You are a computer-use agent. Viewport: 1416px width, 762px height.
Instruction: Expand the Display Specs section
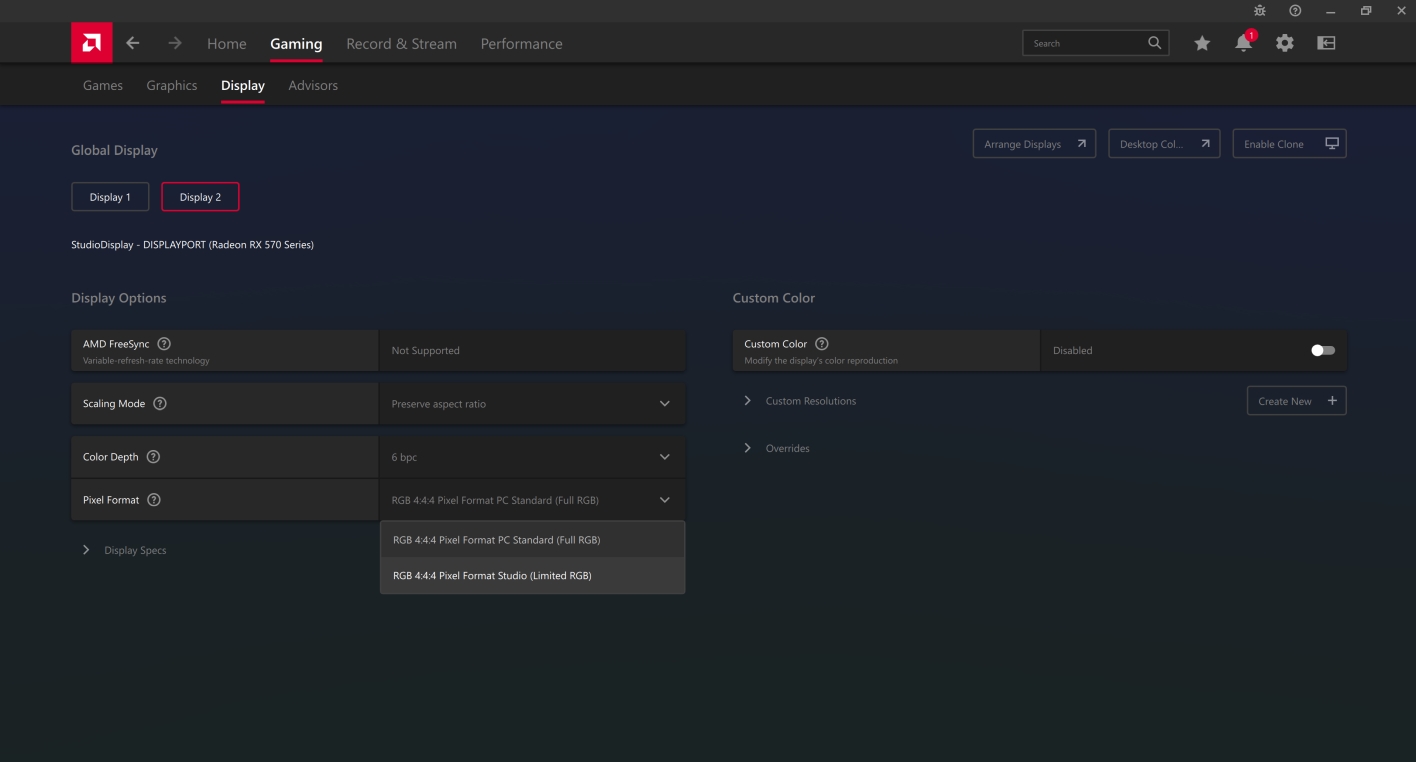point(125,550)
